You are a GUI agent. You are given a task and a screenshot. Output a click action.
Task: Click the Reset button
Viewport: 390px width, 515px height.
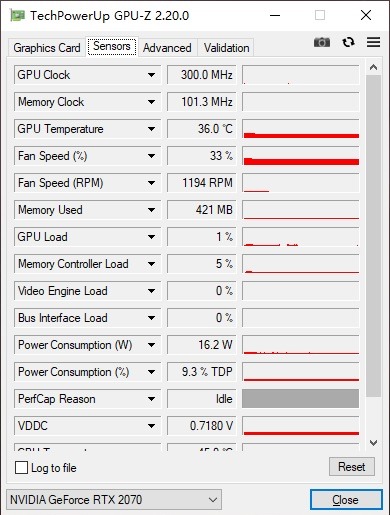coord(352,467)
